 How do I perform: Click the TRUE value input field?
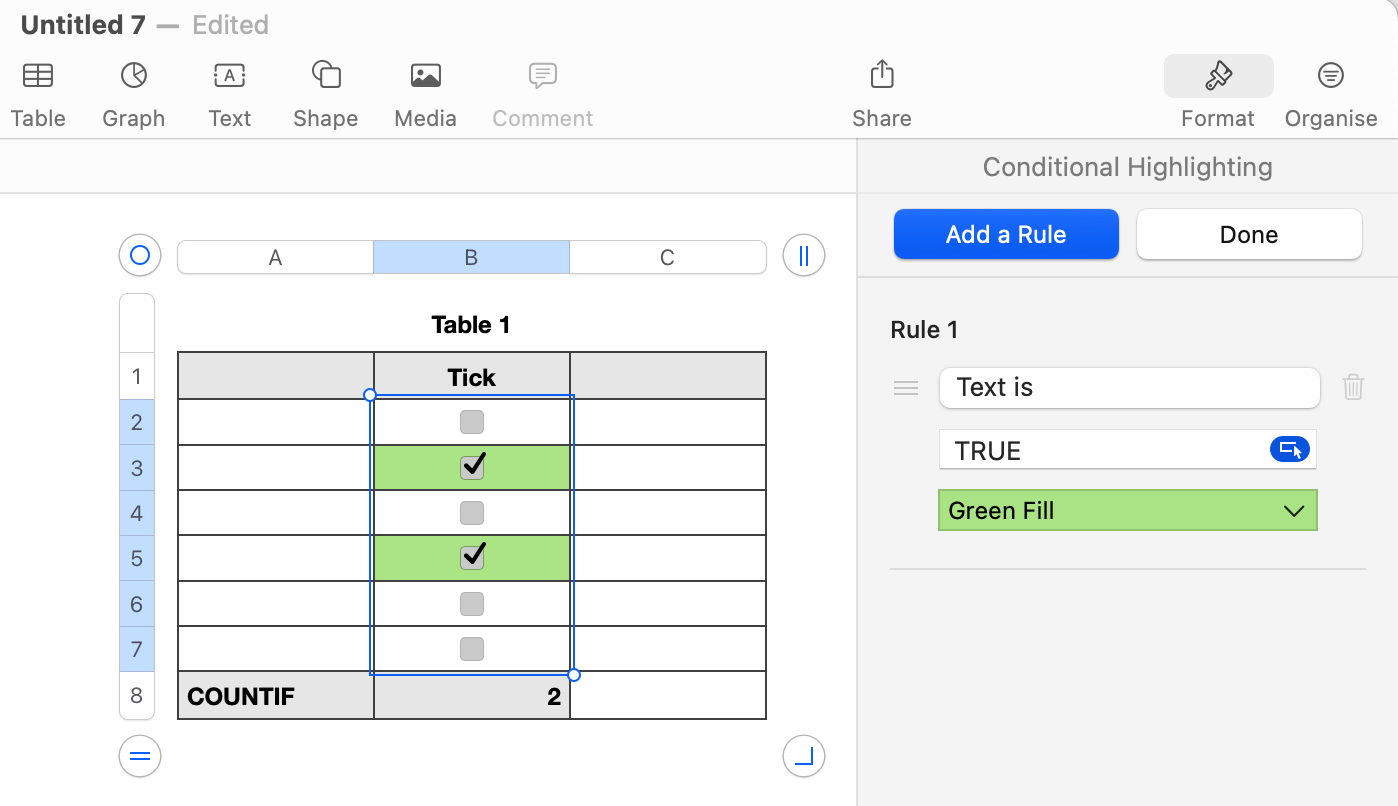(1100, 450)
